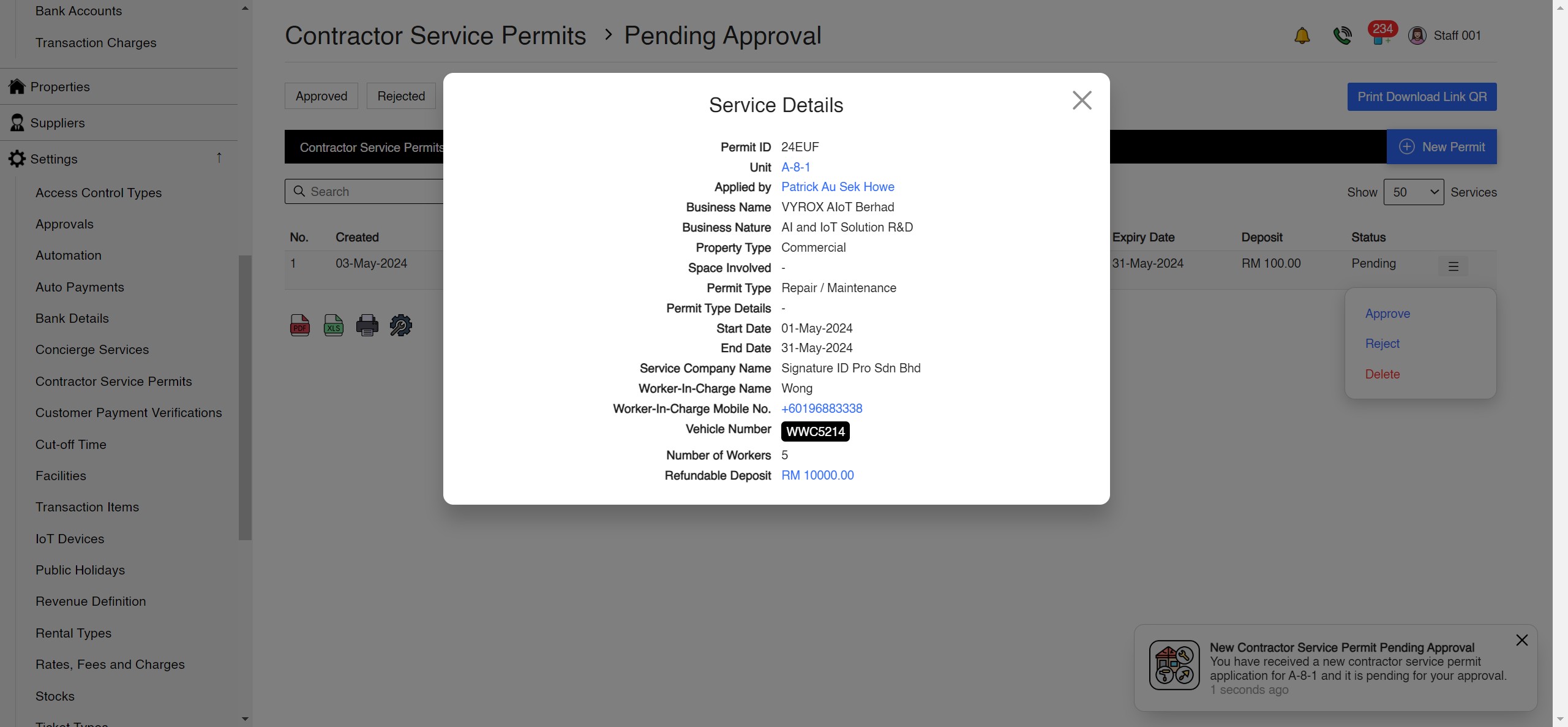The height and width of the screenshot is (727, 1568).
Task: Select Approve from the actions menu
Action: [x=1387, y=313]
